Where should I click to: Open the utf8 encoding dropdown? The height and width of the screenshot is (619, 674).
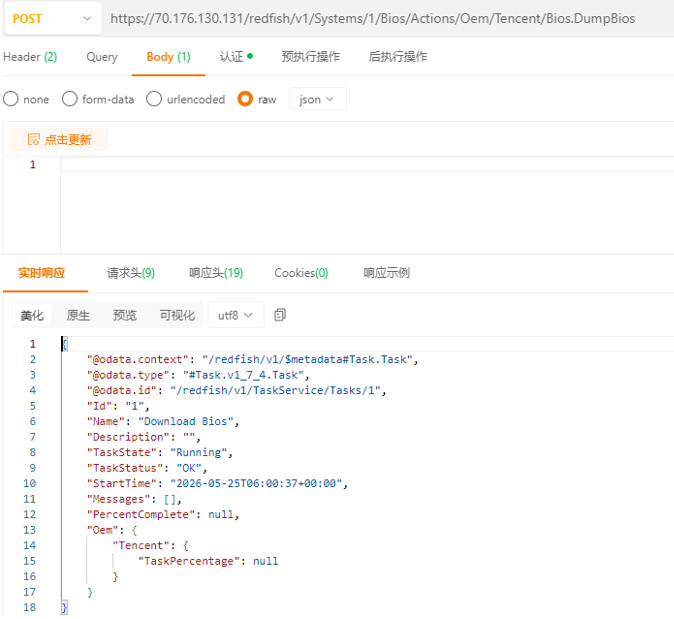coord(235,316)
